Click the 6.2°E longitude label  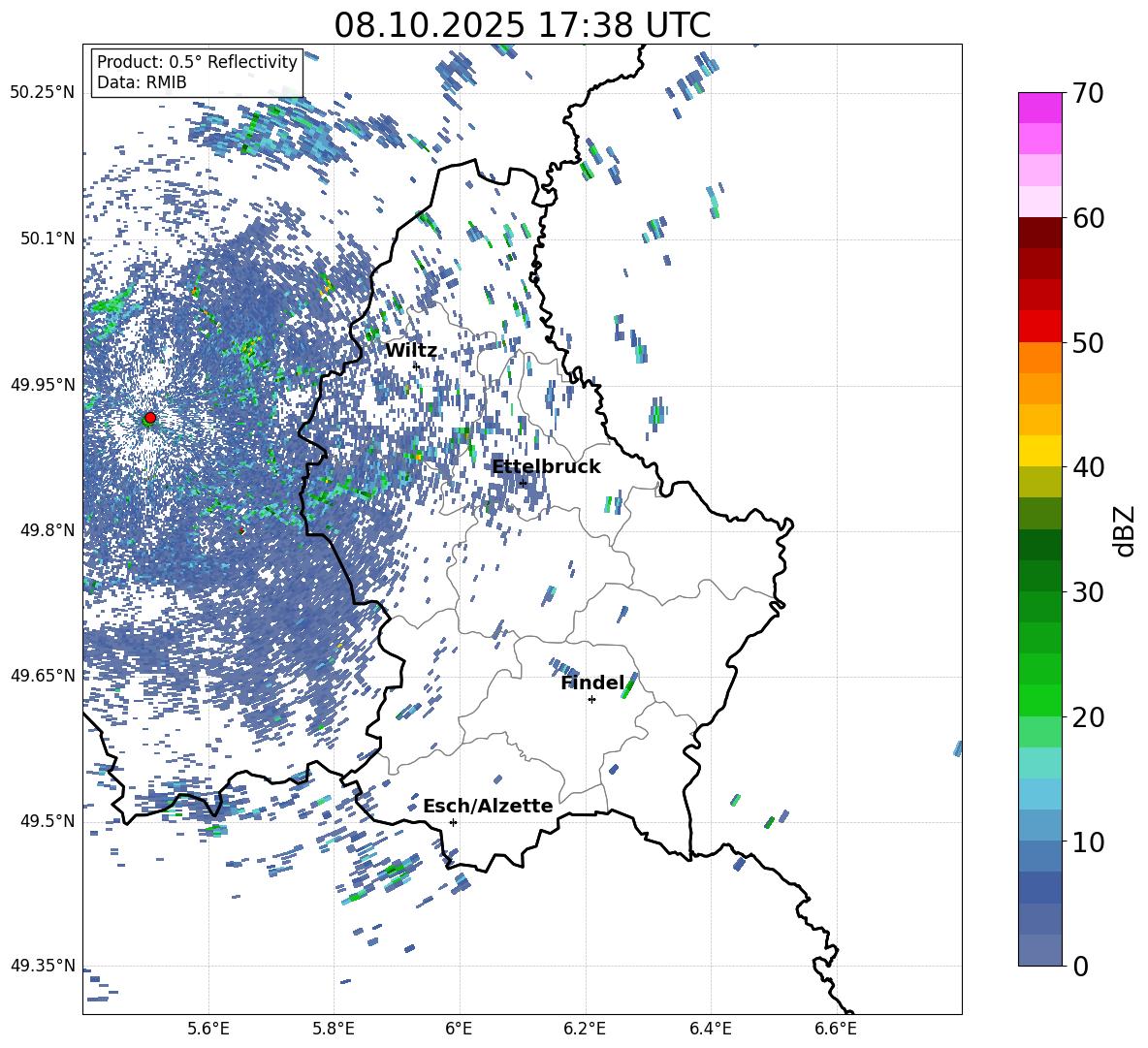[585, 1029]
